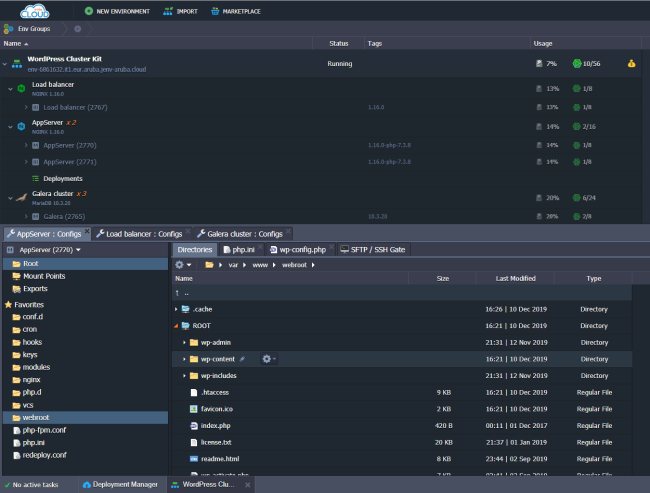The image size is (650, 493).
Task: Open Deployments under AppServer
Action: pyautogui.click(x=62, y=178)
